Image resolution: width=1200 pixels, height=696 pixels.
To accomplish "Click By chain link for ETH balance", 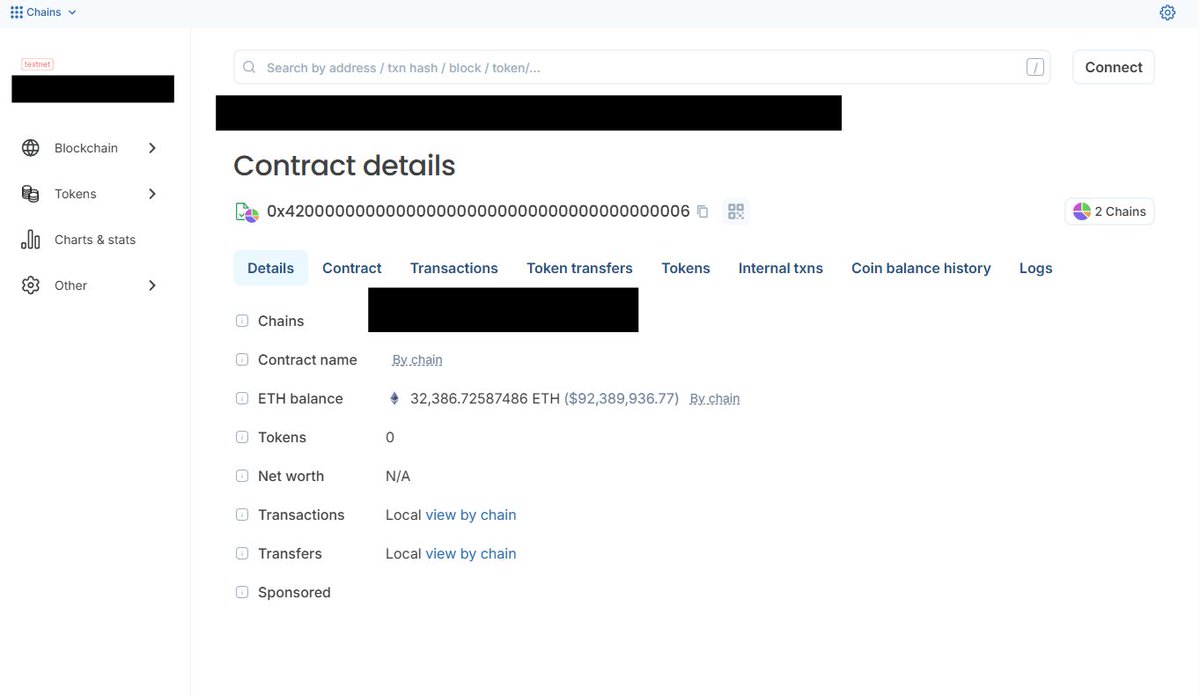I will coord(715,399).
